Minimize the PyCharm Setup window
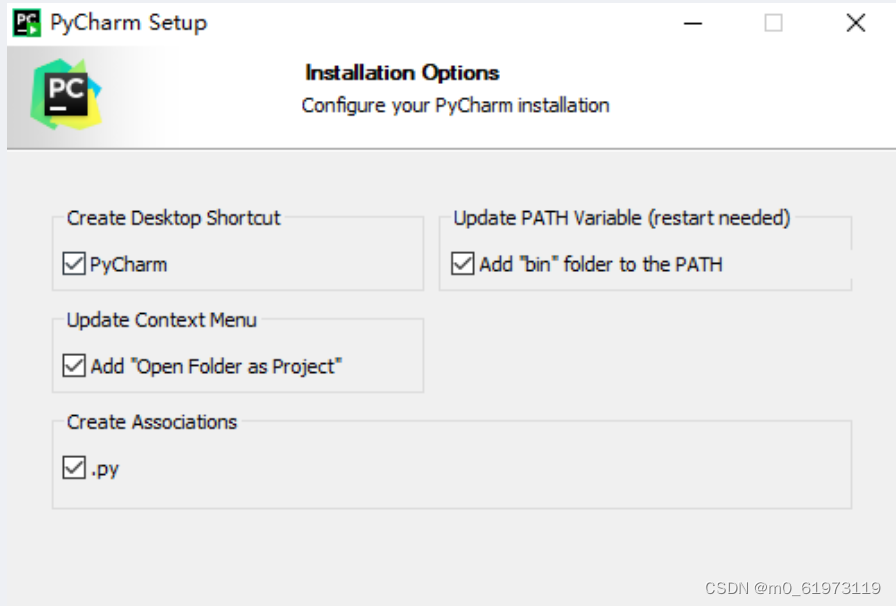 (691, 23)
